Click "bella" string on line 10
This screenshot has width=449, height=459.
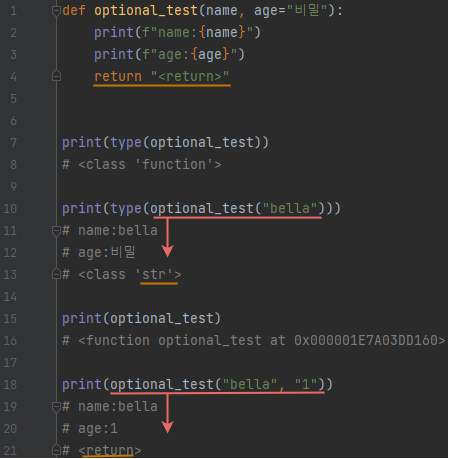click(290, 209)
